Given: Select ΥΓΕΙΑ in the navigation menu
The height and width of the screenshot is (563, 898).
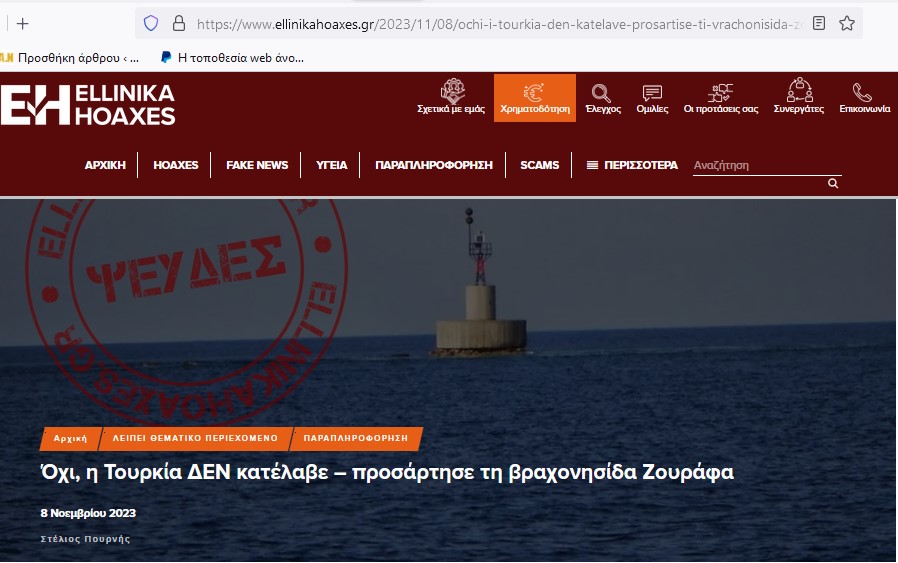Looking at the screenshot, I should coord(332,165).
